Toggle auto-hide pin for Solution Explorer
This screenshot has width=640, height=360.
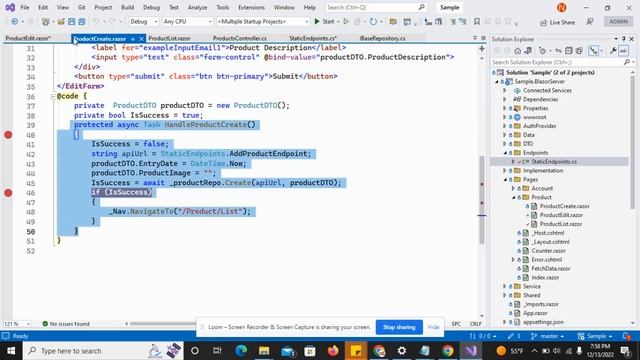click(624, 39)
